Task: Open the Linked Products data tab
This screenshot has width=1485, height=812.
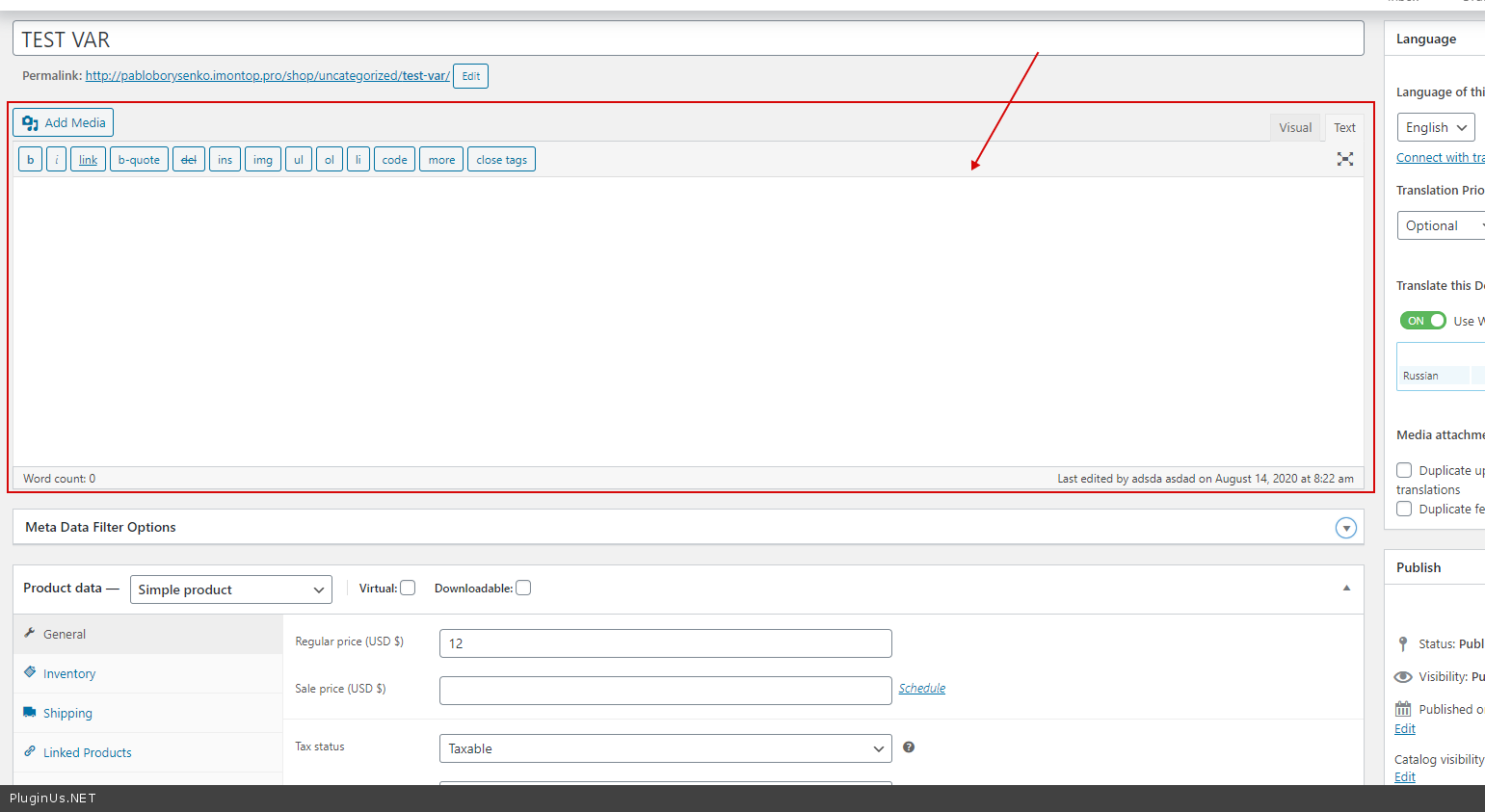Action: [x=148, y=752]
